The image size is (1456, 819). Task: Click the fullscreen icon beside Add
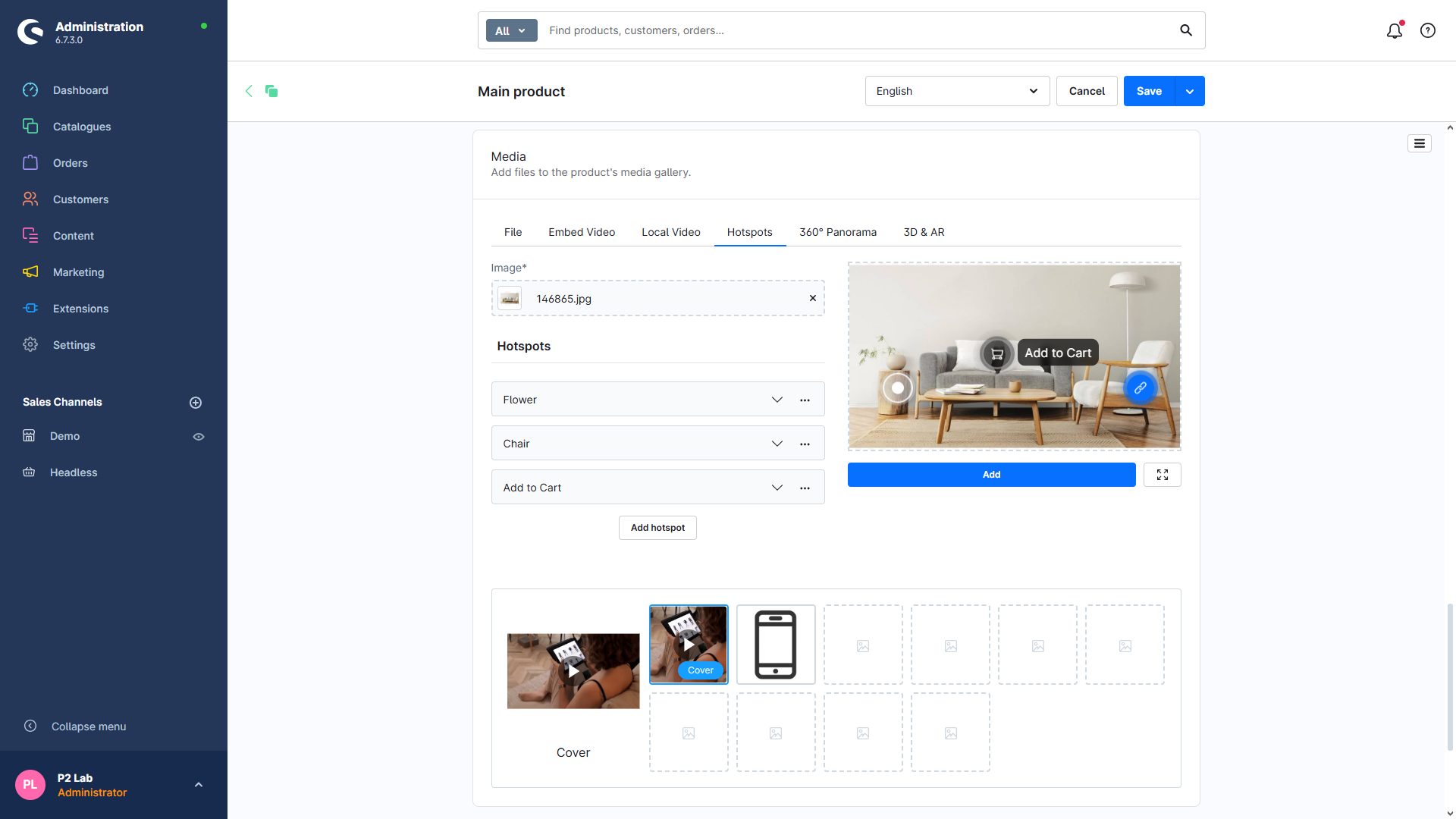[x=1163, y=475]
